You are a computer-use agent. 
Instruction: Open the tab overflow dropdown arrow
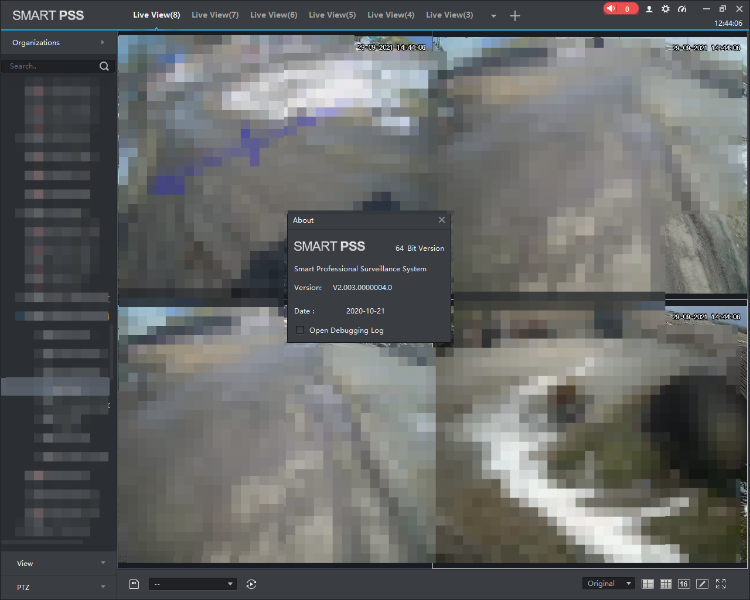click(x=494, y=16)
